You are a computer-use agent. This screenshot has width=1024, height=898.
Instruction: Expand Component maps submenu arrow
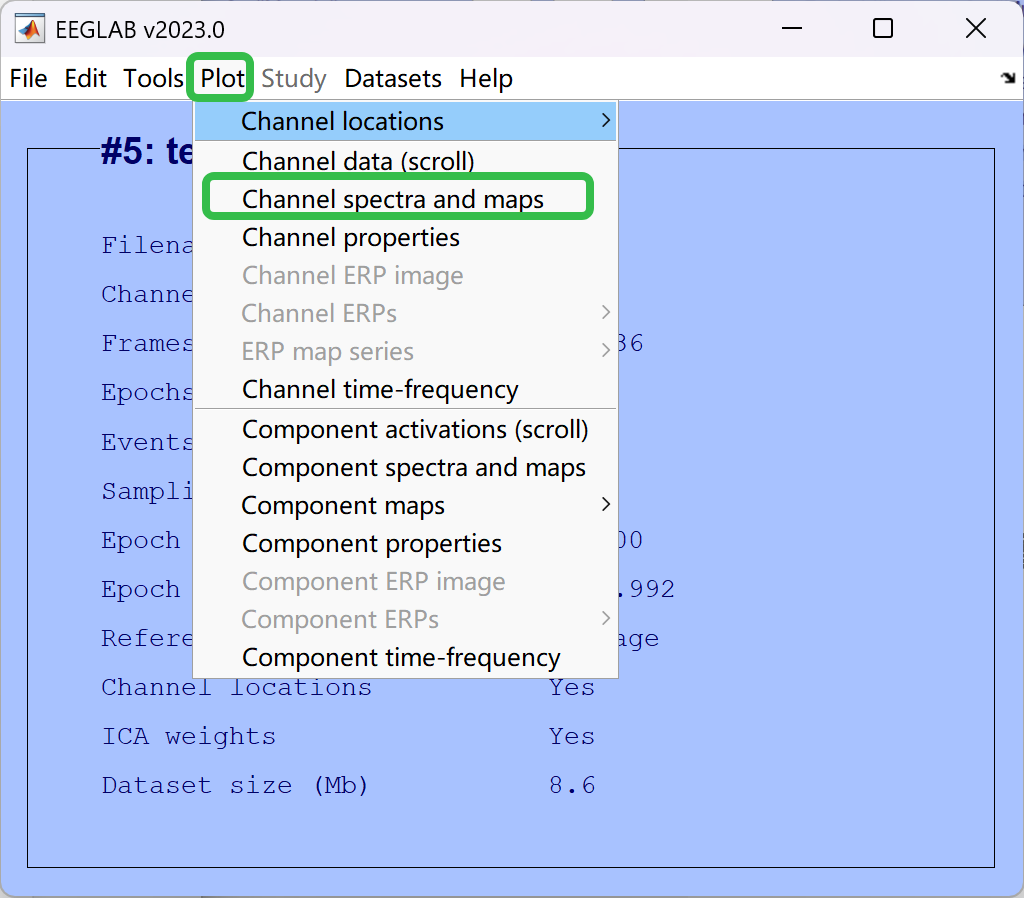pyautogui.click(x=605, y=504)
